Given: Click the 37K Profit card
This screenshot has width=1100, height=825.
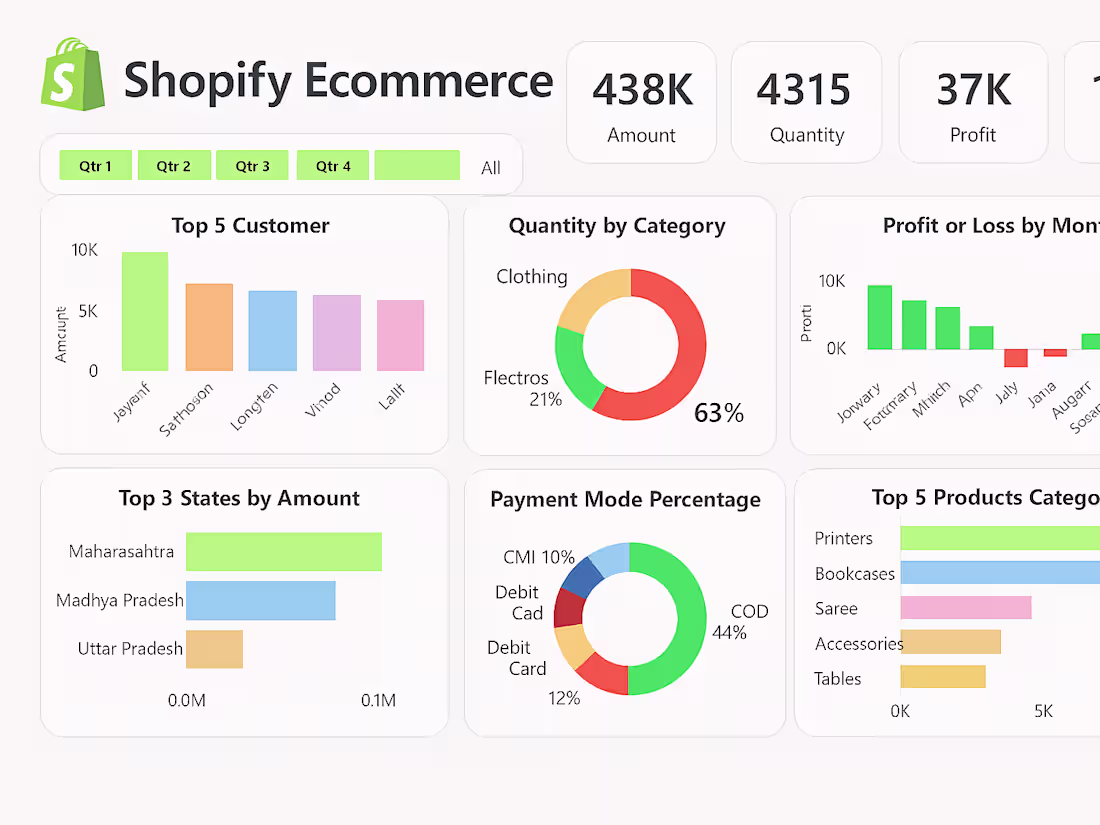Looking at the screenshot, I should tap(973, 100).
